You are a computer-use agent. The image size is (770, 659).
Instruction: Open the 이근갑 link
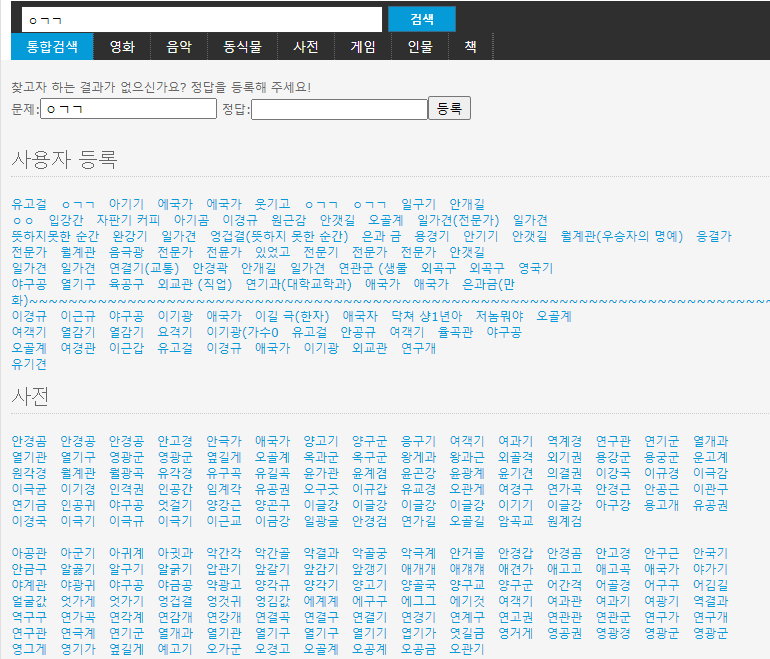[x=127, y=348]
